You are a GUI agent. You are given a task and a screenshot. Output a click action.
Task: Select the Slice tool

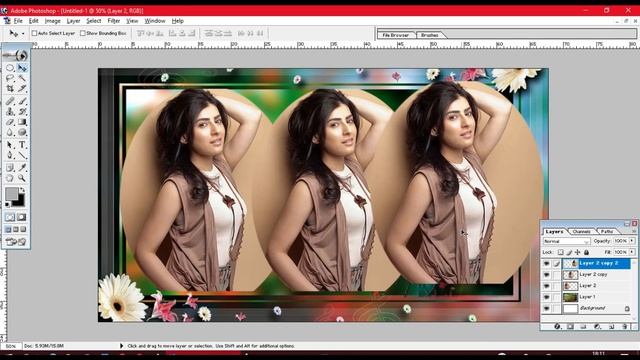[22, 88]
